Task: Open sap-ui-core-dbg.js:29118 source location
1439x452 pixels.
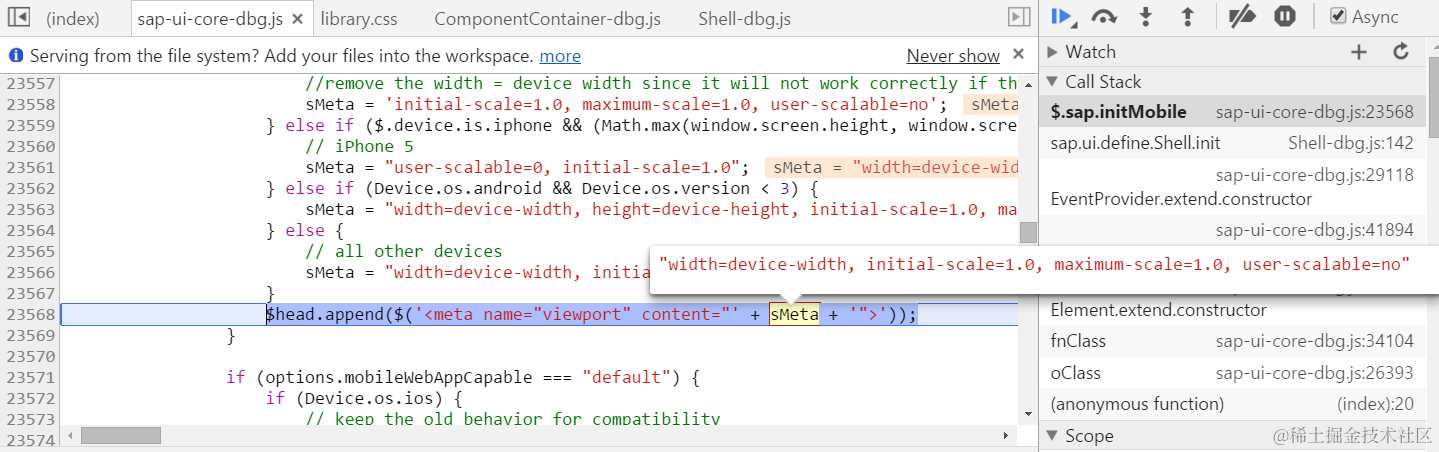Action: (x=1315, y=175)
